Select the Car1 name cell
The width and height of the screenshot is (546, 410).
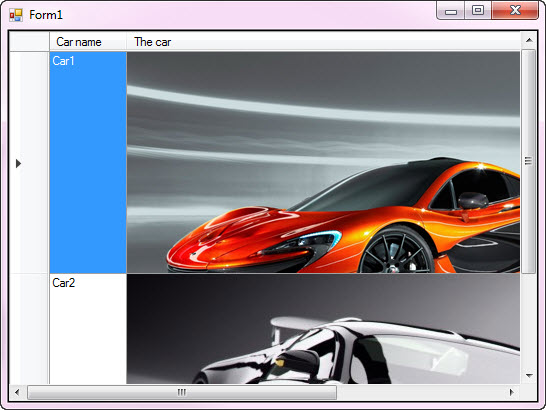click(x=88, y=163)
